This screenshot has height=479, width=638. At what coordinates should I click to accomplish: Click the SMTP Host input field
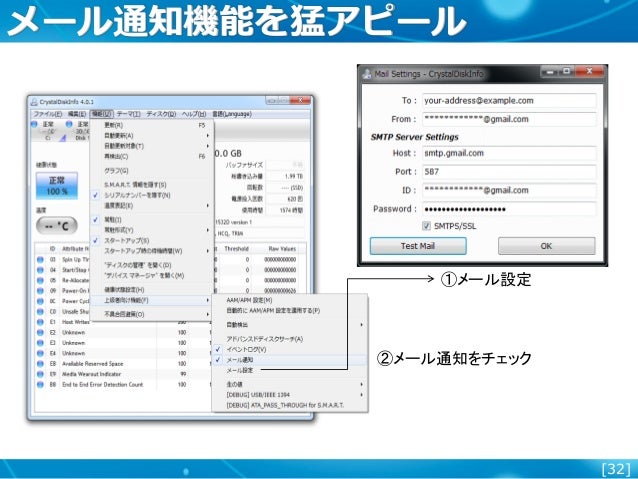509,153
